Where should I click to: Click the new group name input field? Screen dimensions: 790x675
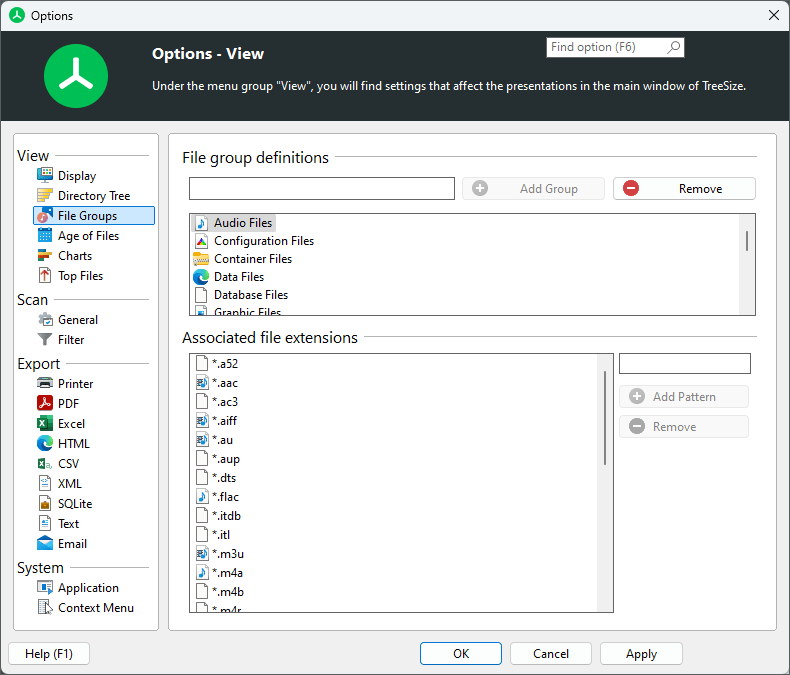pyautogui.click(x=321, y=189)
